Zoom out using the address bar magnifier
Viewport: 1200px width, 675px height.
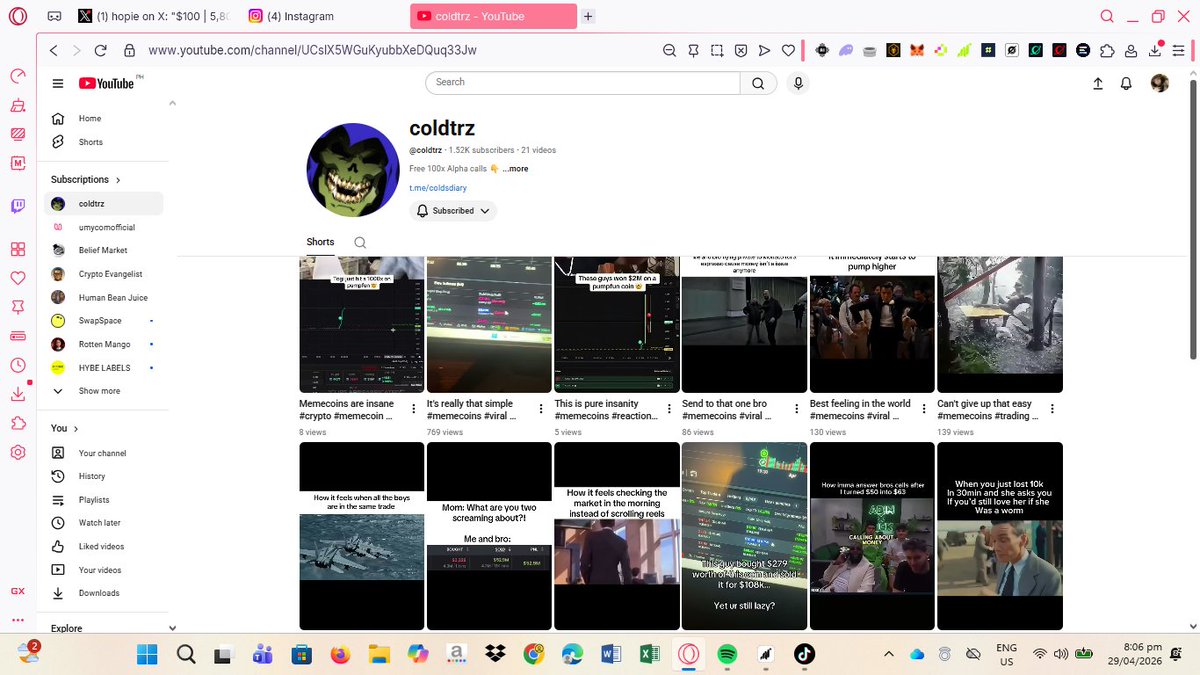(x=670, y=50)
